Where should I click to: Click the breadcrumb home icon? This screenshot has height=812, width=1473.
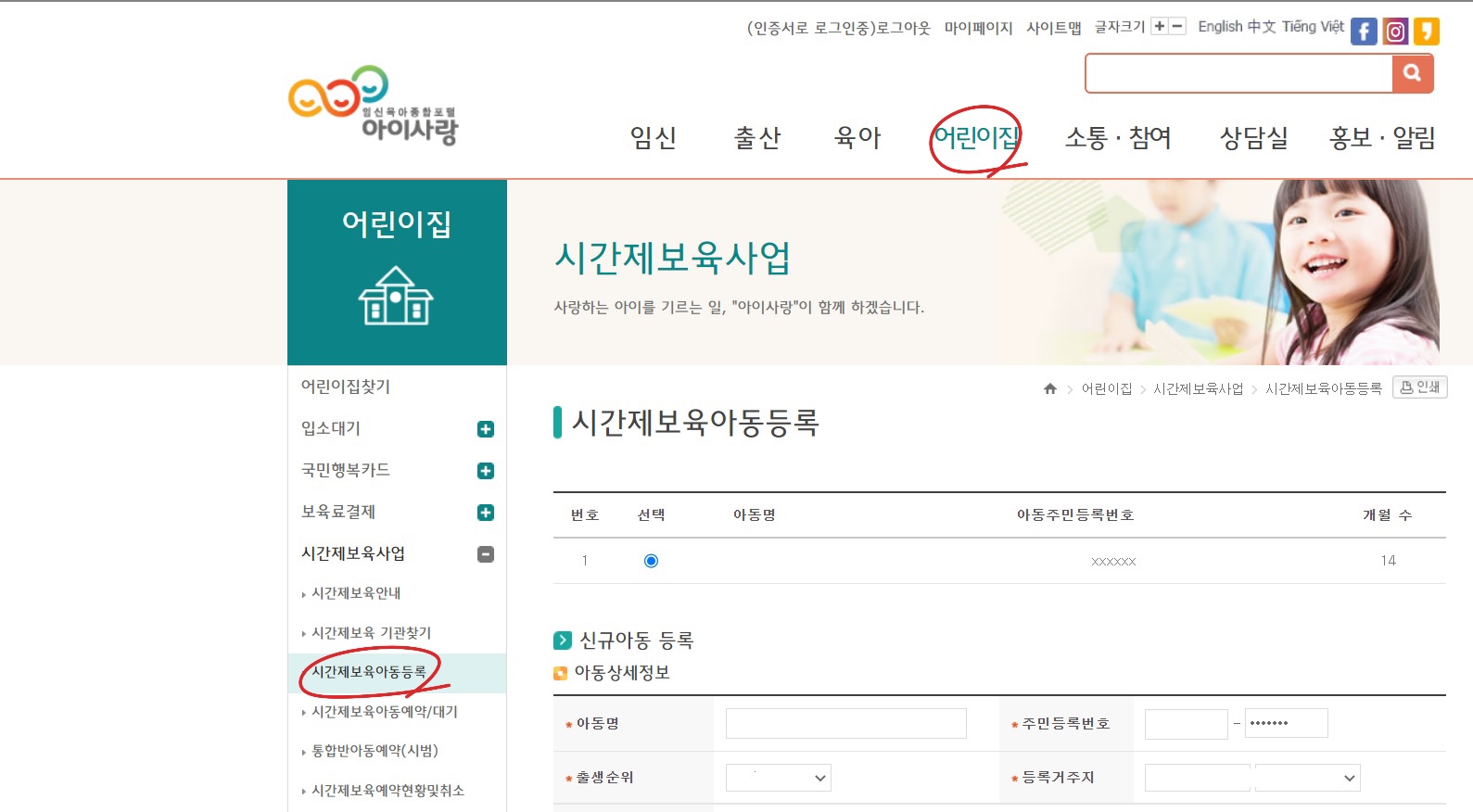click(1050, 388)
